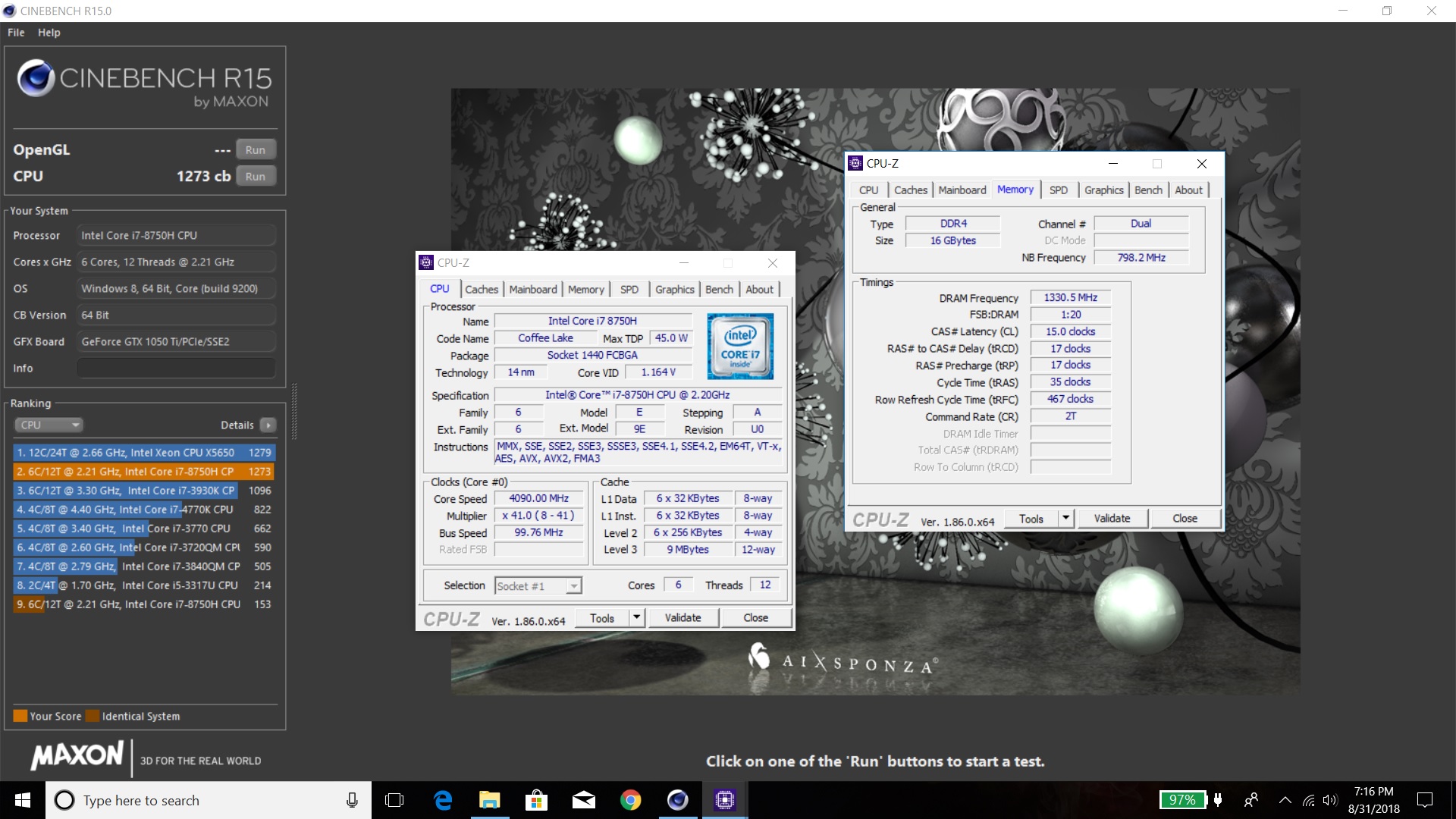Click the DRAM Frequency value 1330.5 MHz
The height and width of the screenshot is (819, 1456).
pyautogui.click(x=1071, y=297)
